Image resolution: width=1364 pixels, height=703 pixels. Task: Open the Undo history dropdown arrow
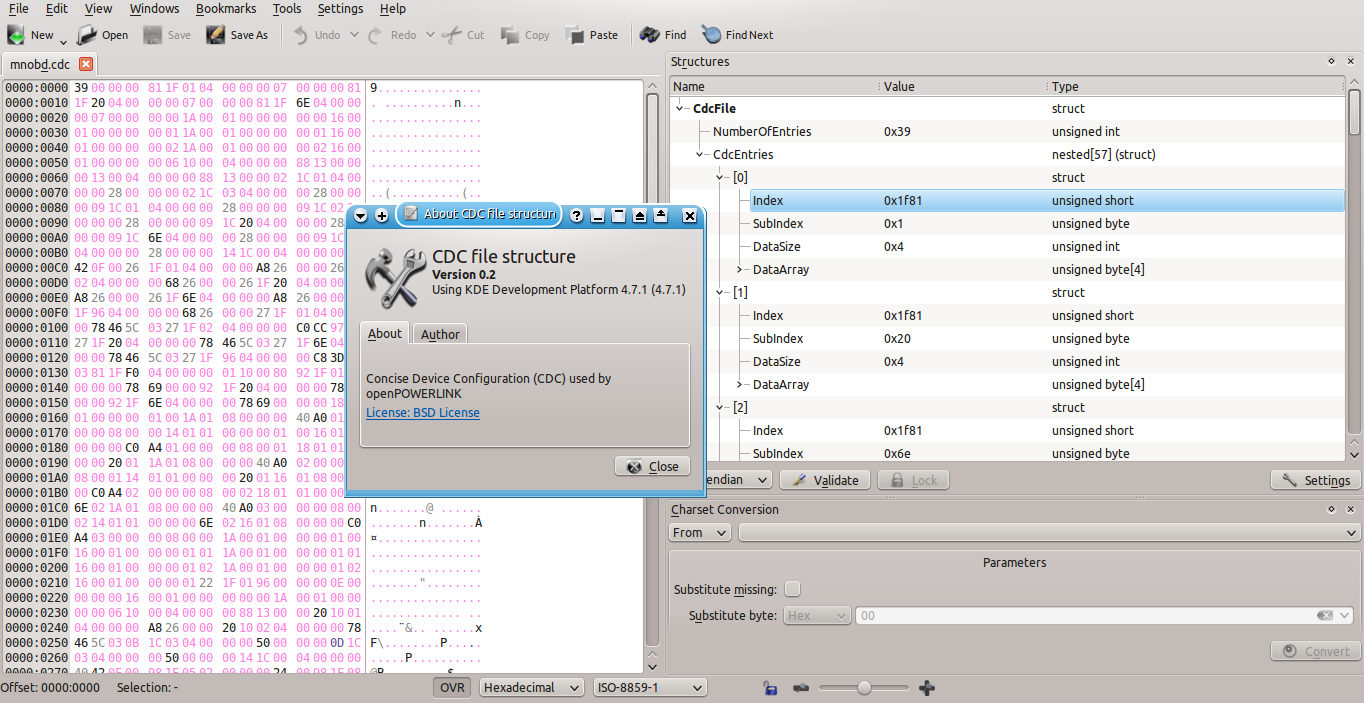354,35
